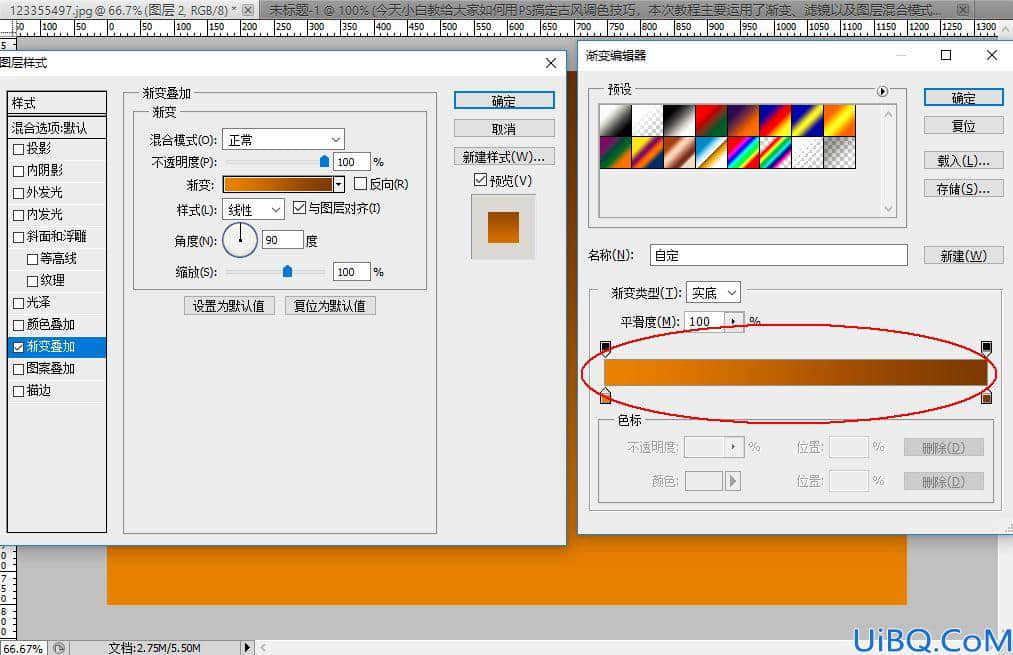The height and width of the screenshot is (655, 1013).
Task: Click the 角度 angle dial
Action: pyautogui.click(x=240, y=240)
